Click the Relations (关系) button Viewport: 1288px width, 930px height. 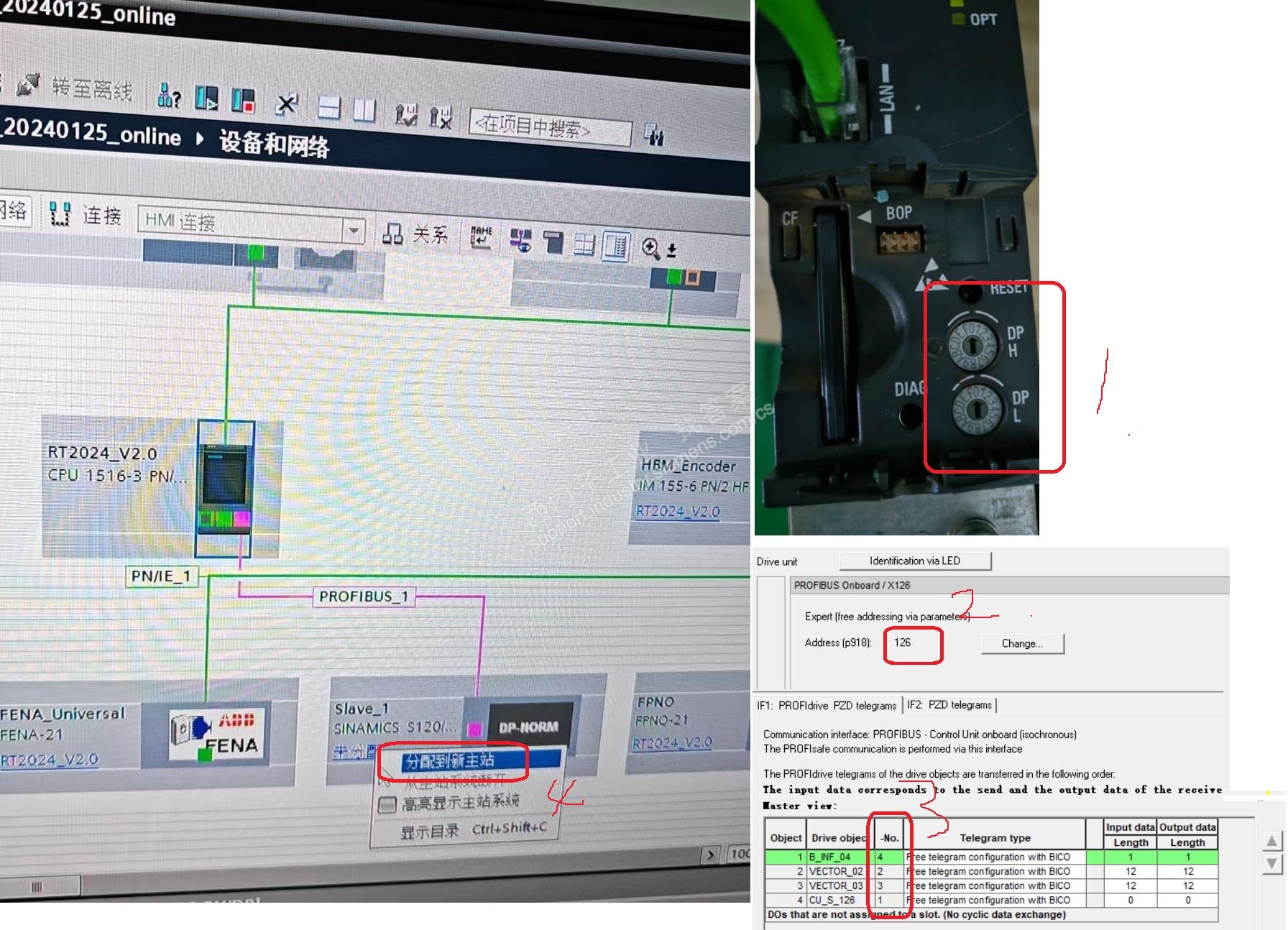point(431,234)
